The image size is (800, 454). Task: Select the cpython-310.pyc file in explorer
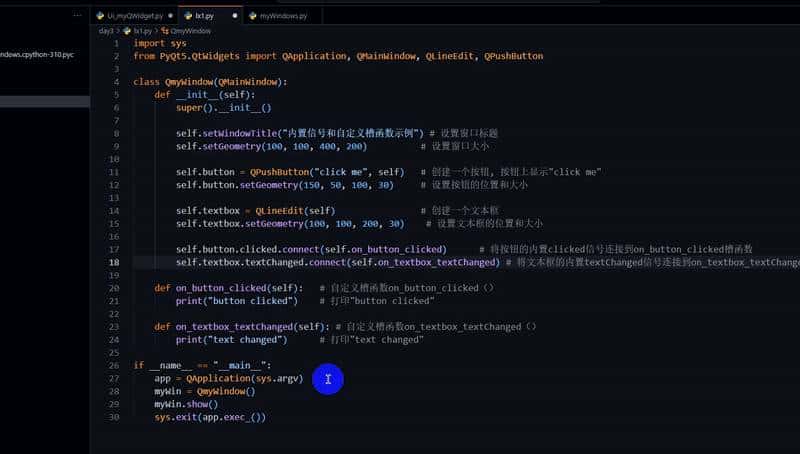coord(37,55)
